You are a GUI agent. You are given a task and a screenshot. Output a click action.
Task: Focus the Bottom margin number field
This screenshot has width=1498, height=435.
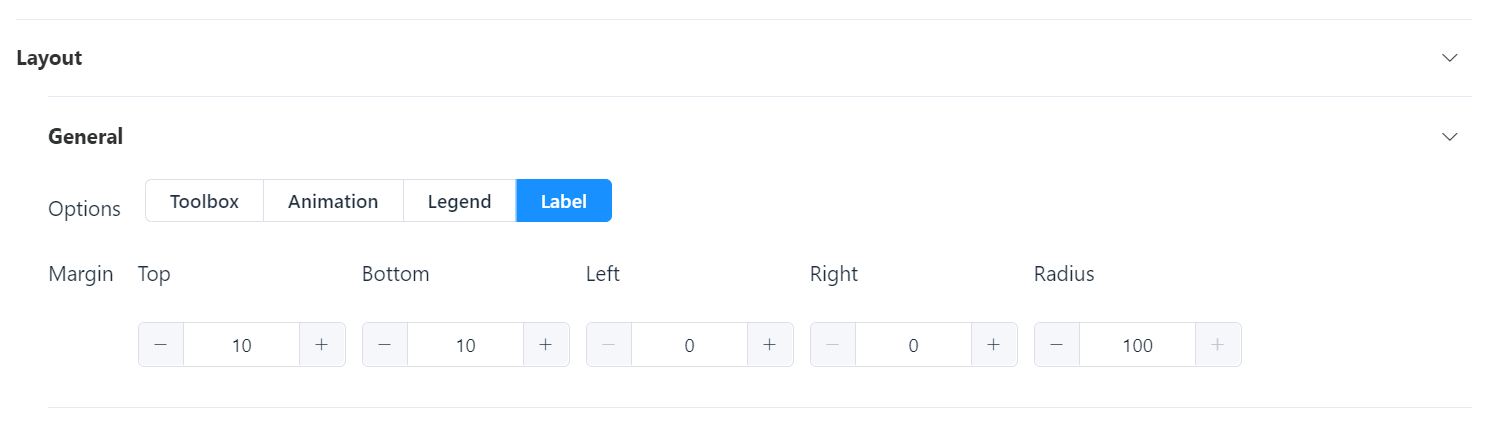click(x=465, y=345)
